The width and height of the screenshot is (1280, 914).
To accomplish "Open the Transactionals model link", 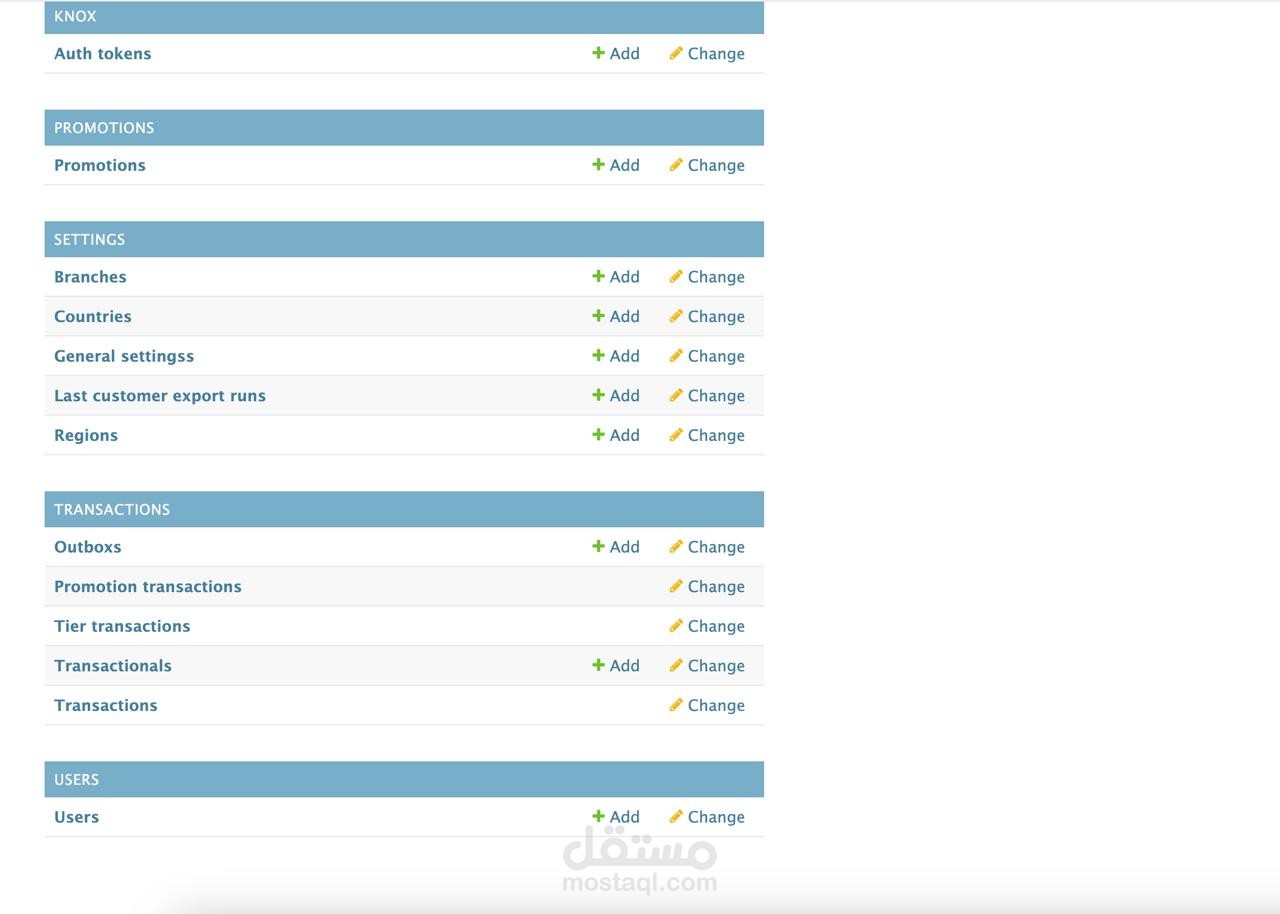I will (x=113, y=666).
